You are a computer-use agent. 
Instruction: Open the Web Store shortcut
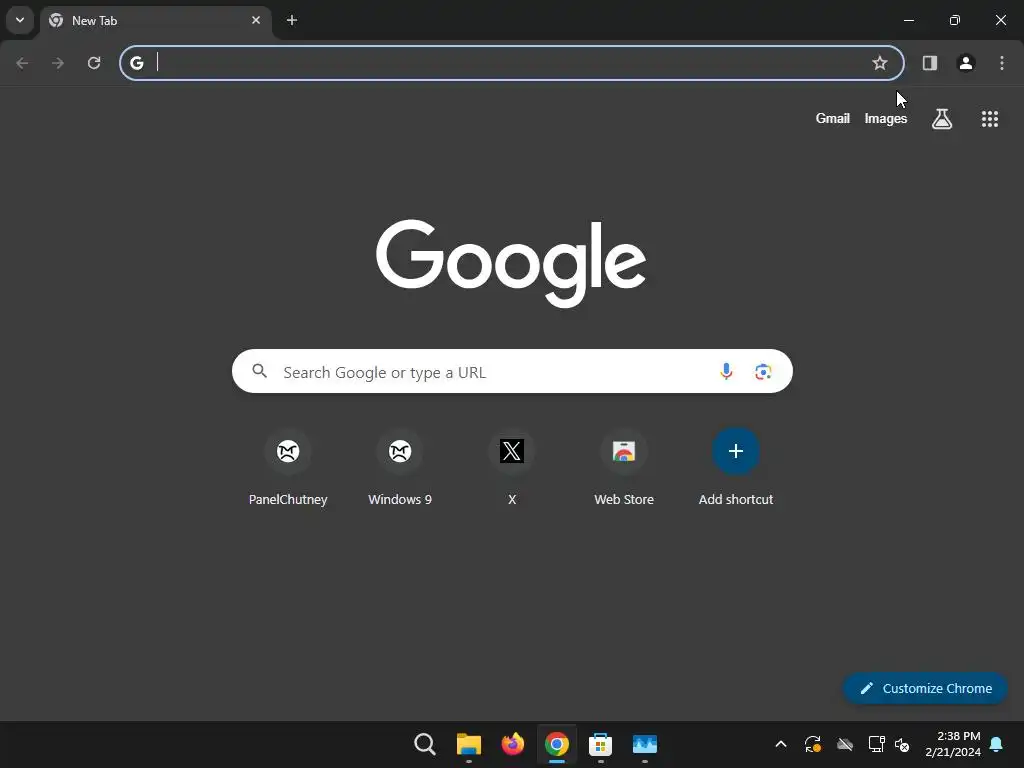pyautogui.click(x=624, y=468)
